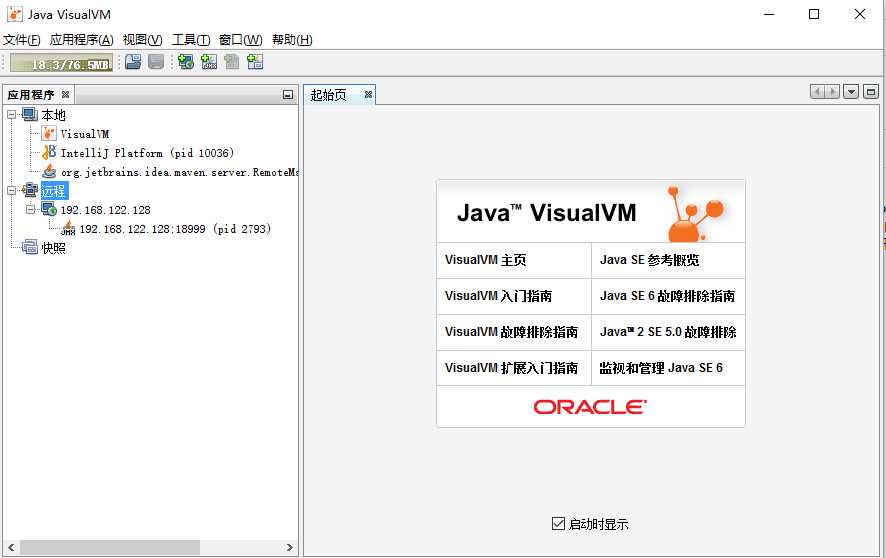Click the Java cup icon for maven server

(50, 171)
